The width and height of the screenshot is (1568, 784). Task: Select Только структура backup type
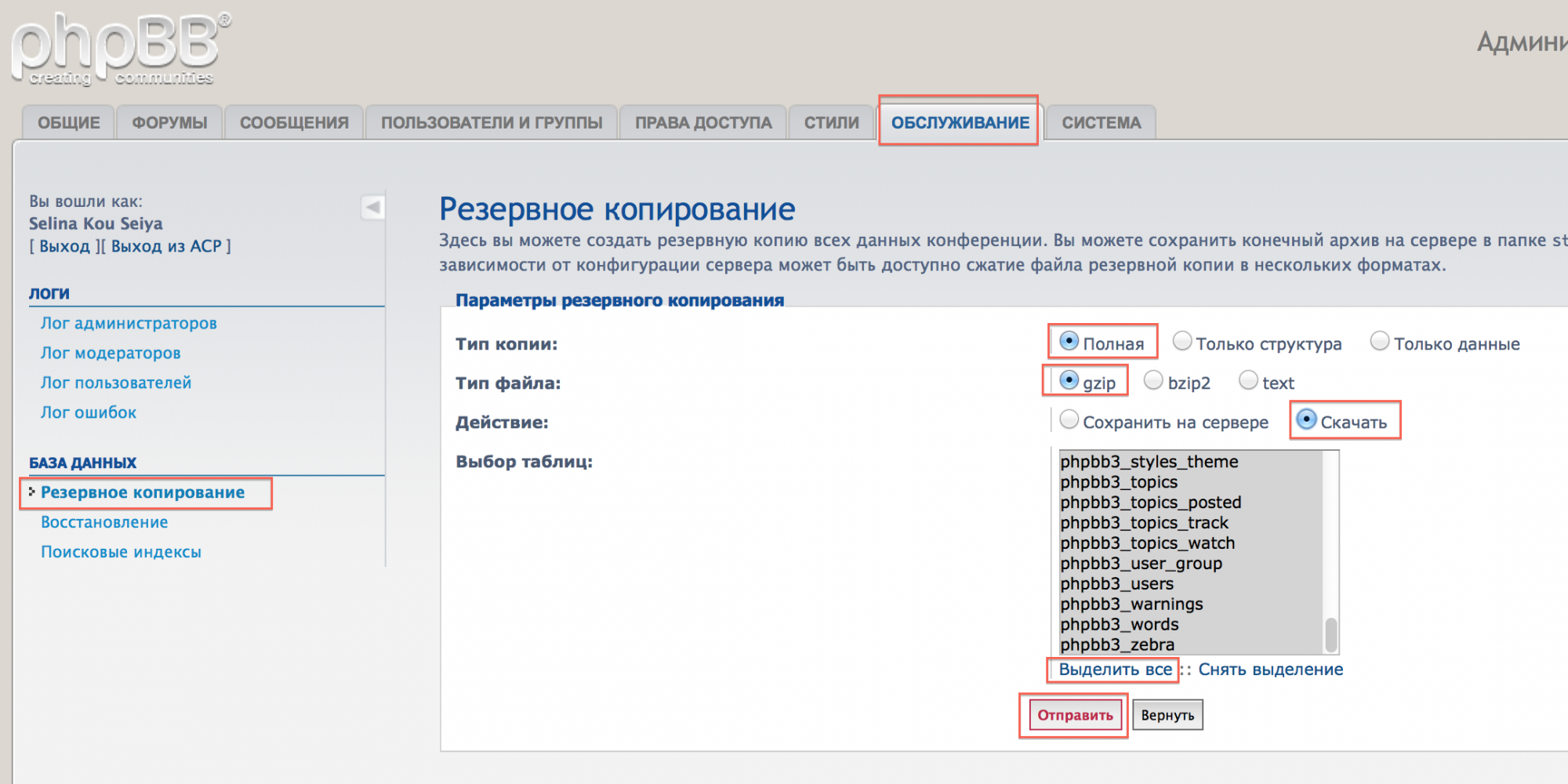[1182, 342]
